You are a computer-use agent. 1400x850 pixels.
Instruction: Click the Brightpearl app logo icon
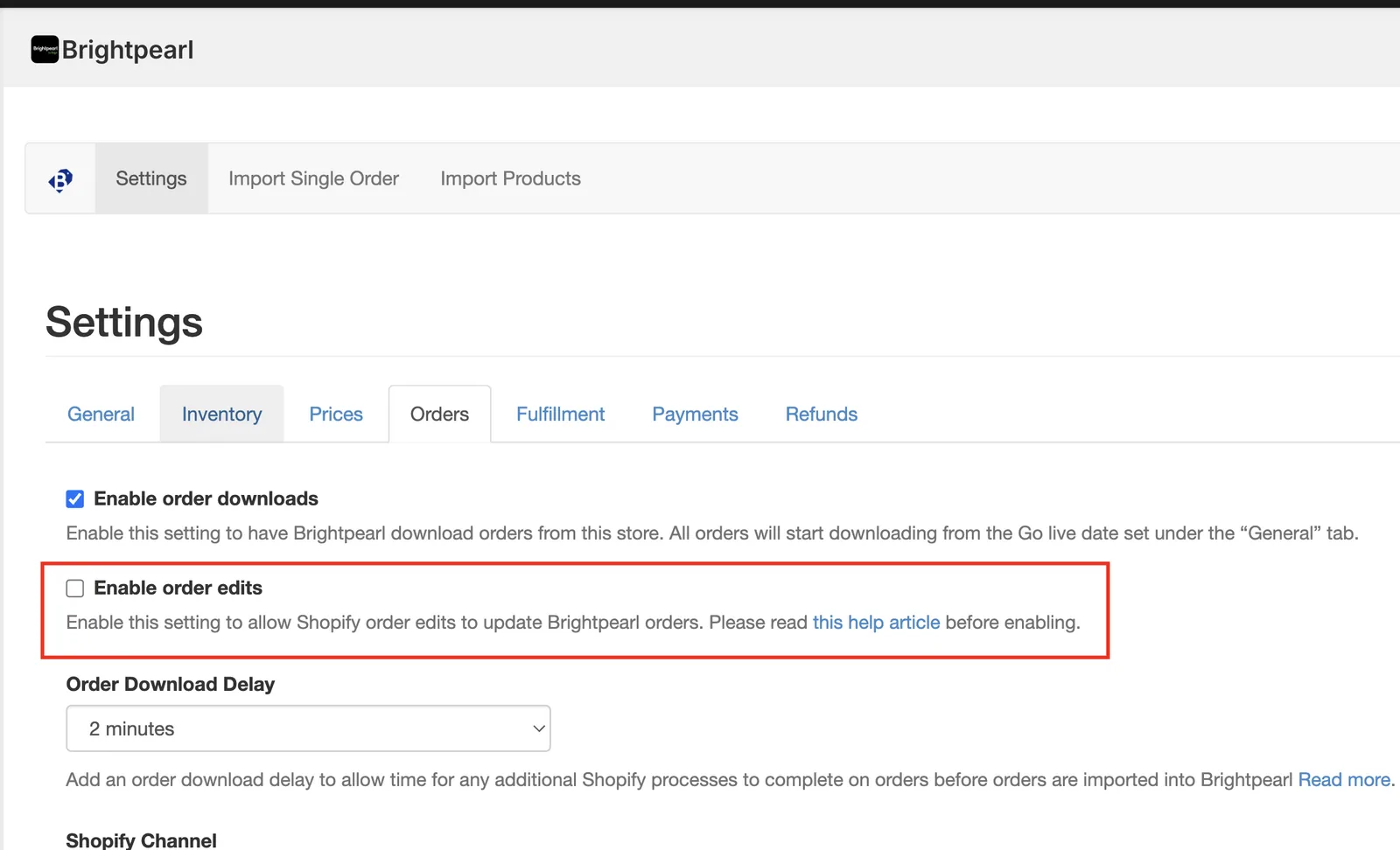[x=45, y=50]
